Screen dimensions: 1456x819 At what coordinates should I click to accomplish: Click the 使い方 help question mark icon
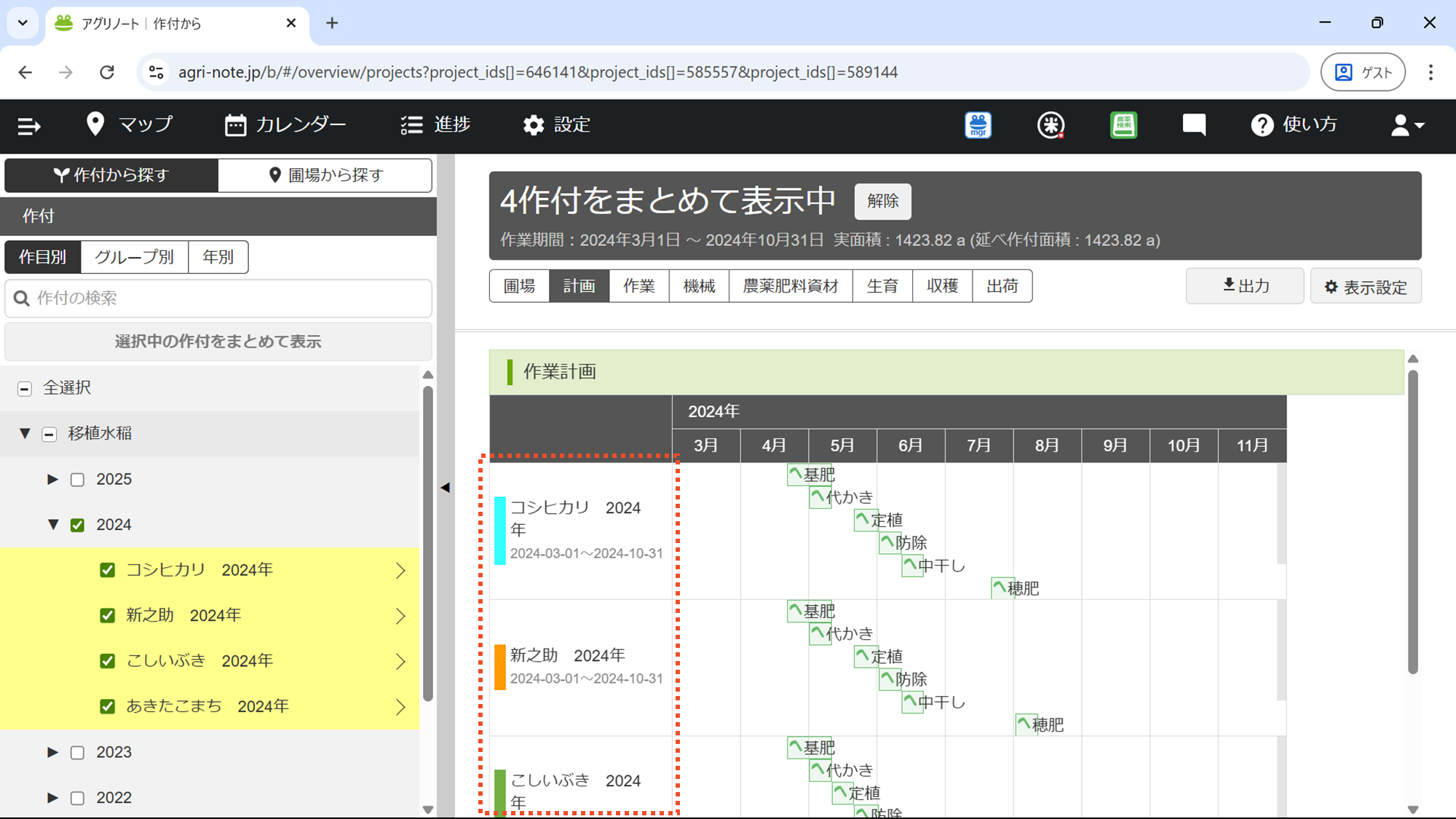1262,125
